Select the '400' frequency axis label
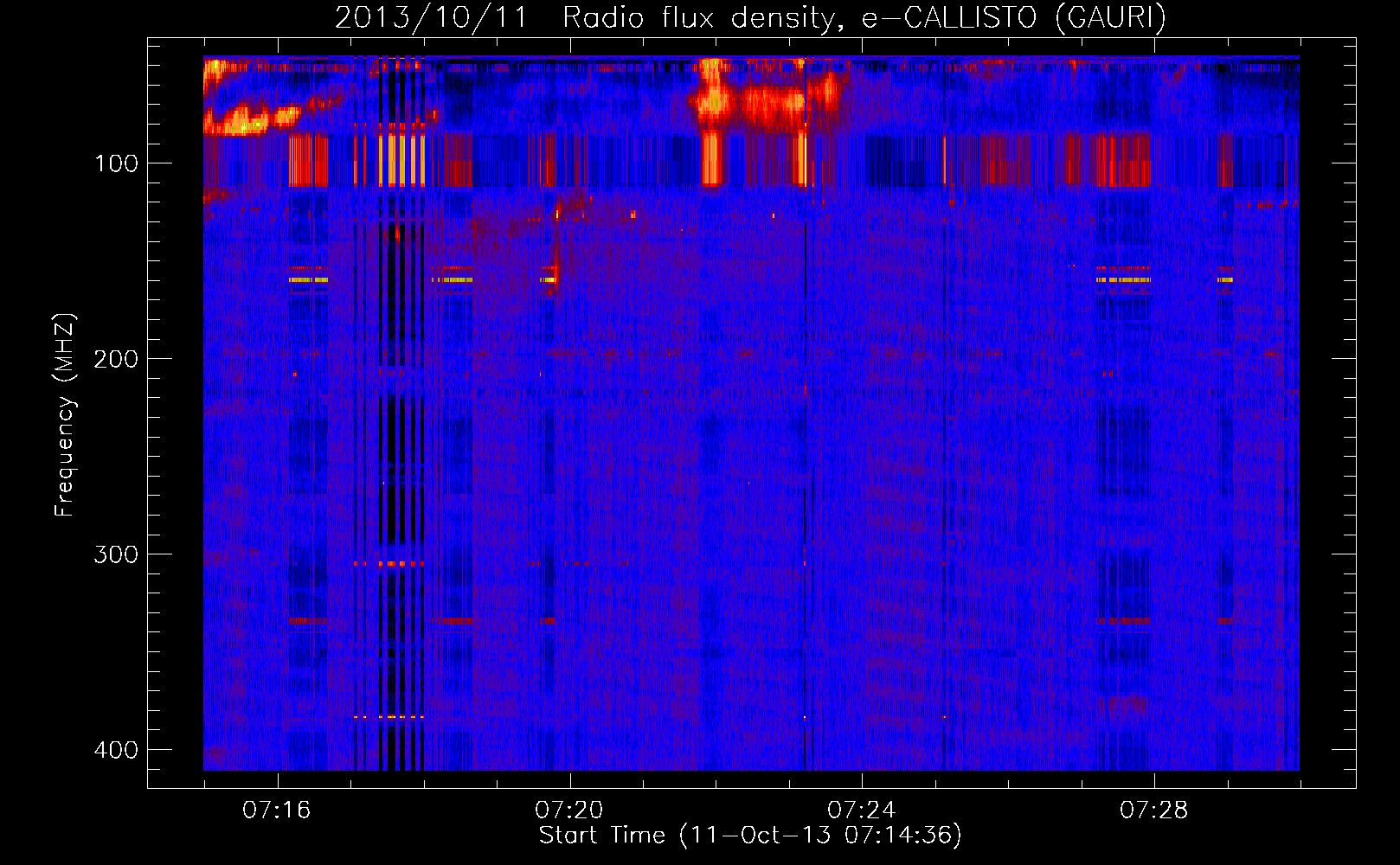The image size is (1400, 865). point(116,750)
